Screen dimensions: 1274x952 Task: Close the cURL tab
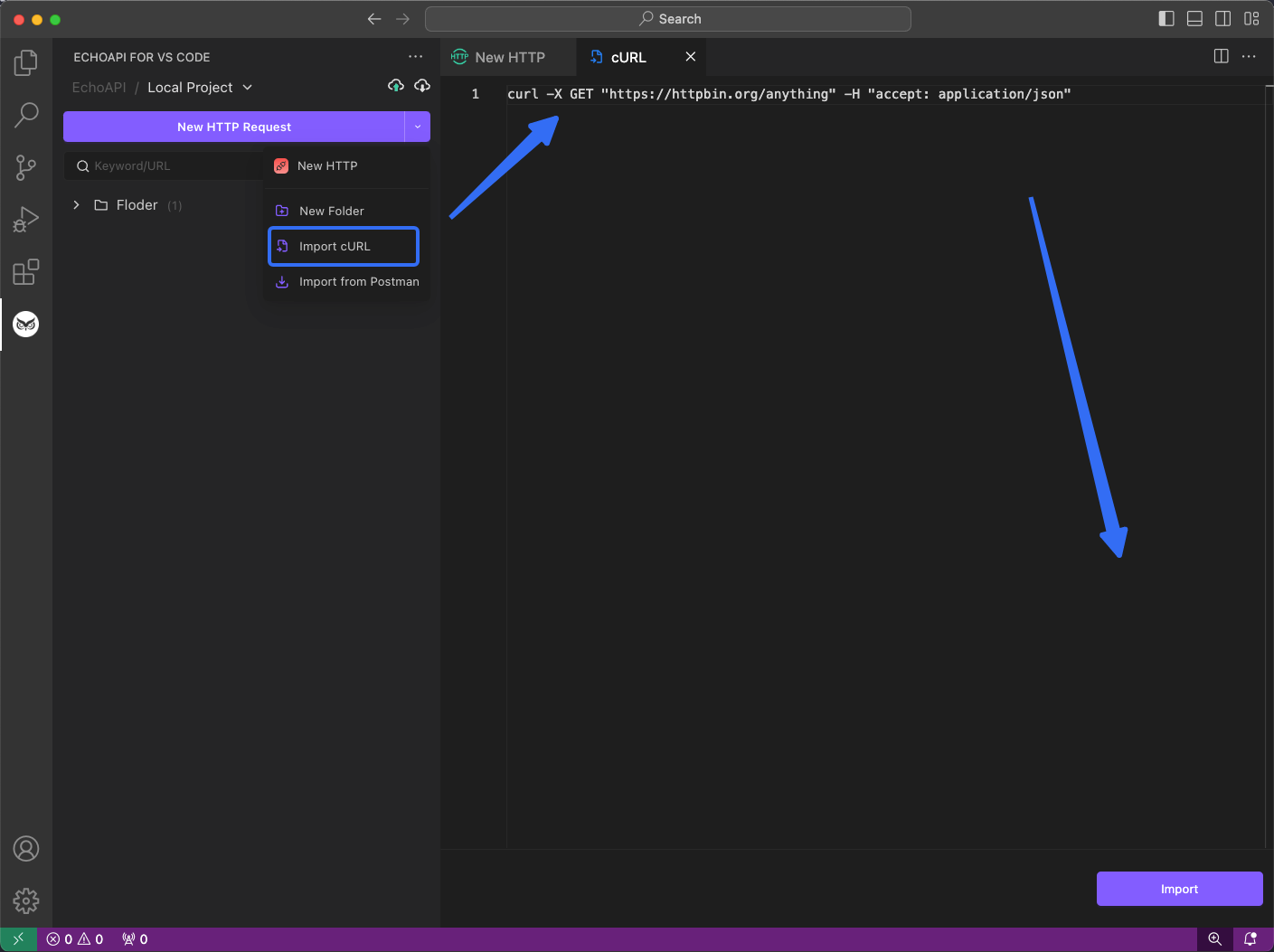point(691,57)
